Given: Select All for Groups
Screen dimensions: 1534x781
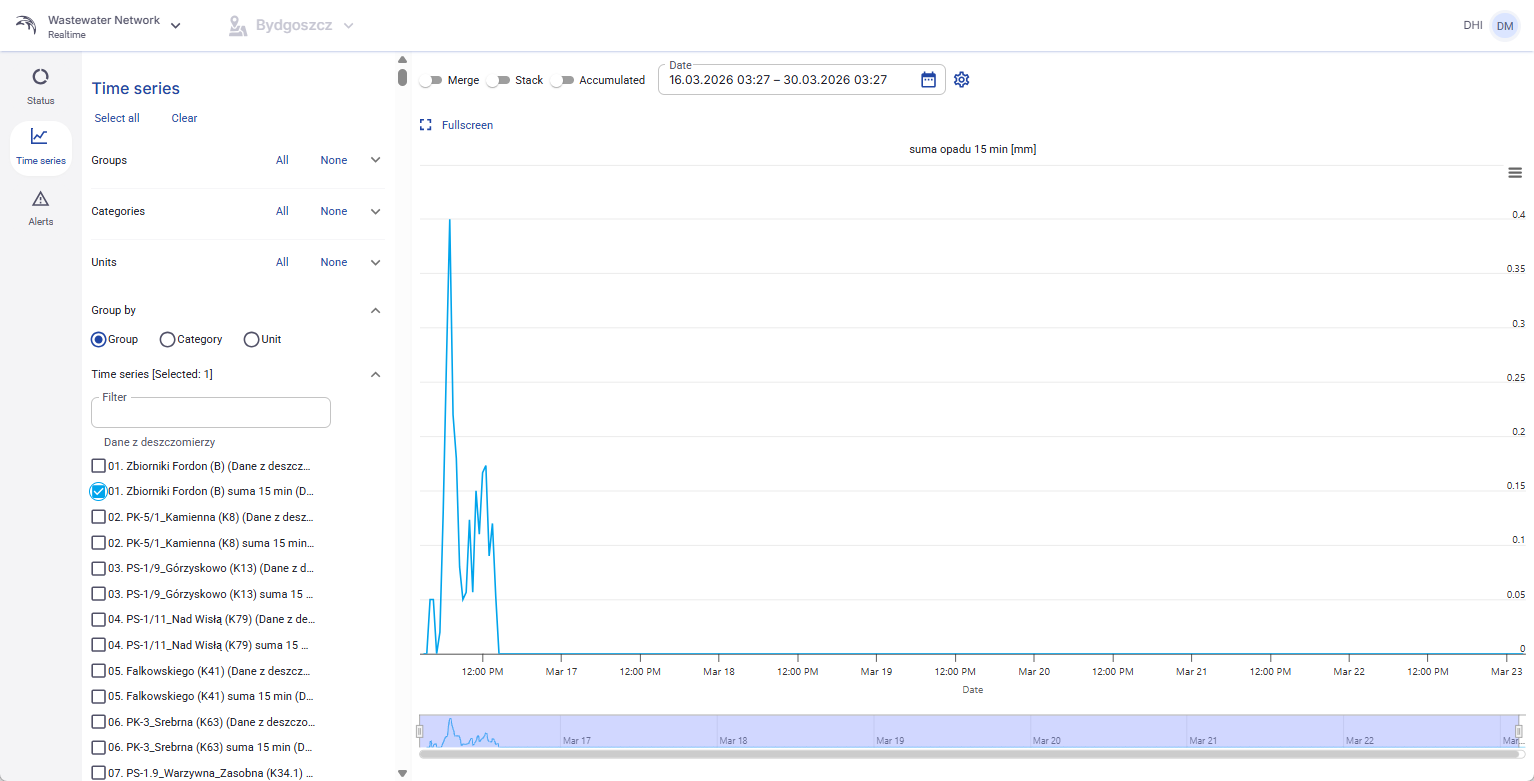Looking at the screenshot, I should [x=282, y=160].
